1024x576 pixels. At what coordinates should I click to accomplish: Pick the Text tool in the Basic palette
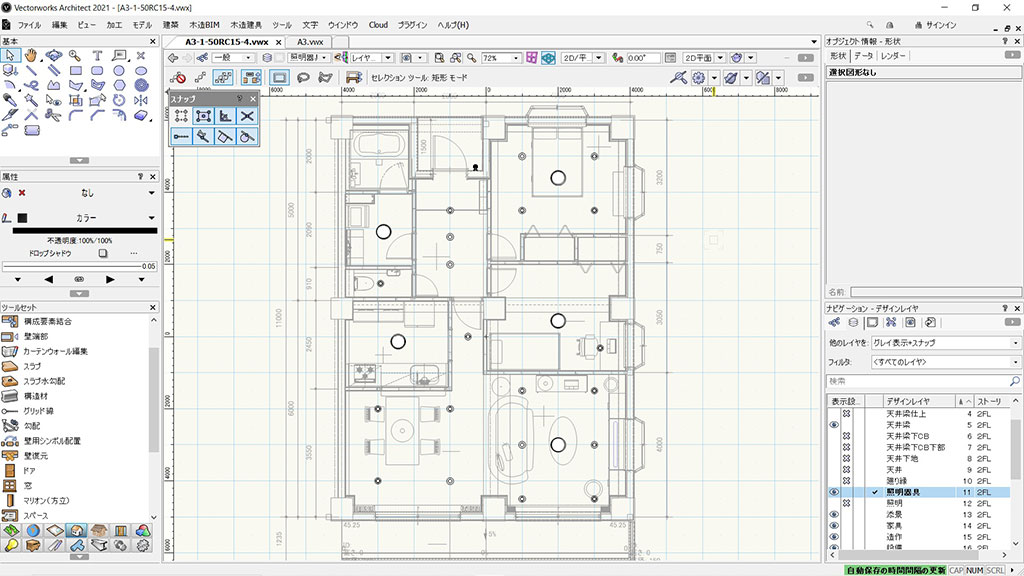[x=98, y=54]
